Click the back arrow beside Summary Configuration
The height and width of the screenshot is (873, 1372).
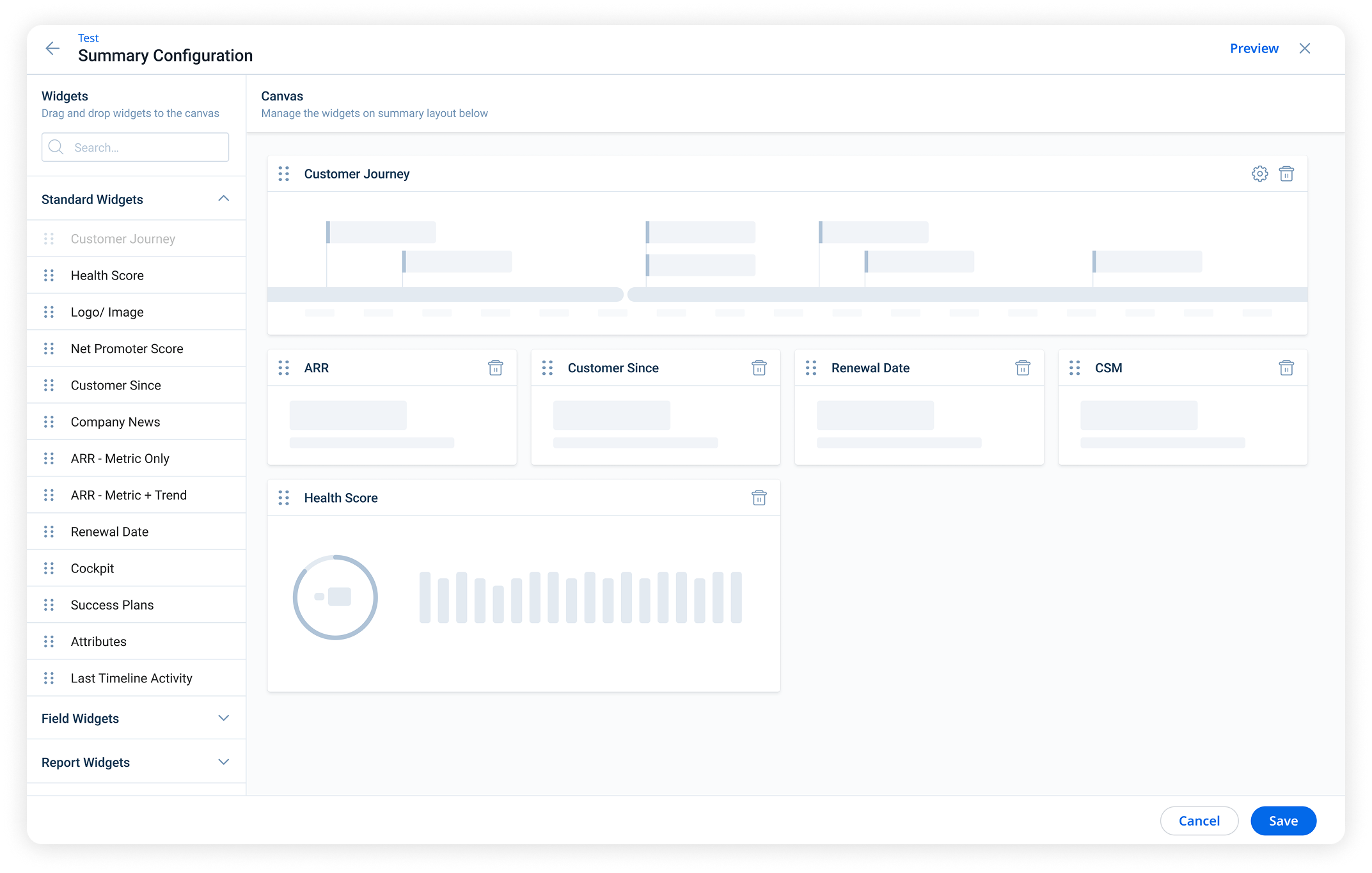tap(52, 48)
